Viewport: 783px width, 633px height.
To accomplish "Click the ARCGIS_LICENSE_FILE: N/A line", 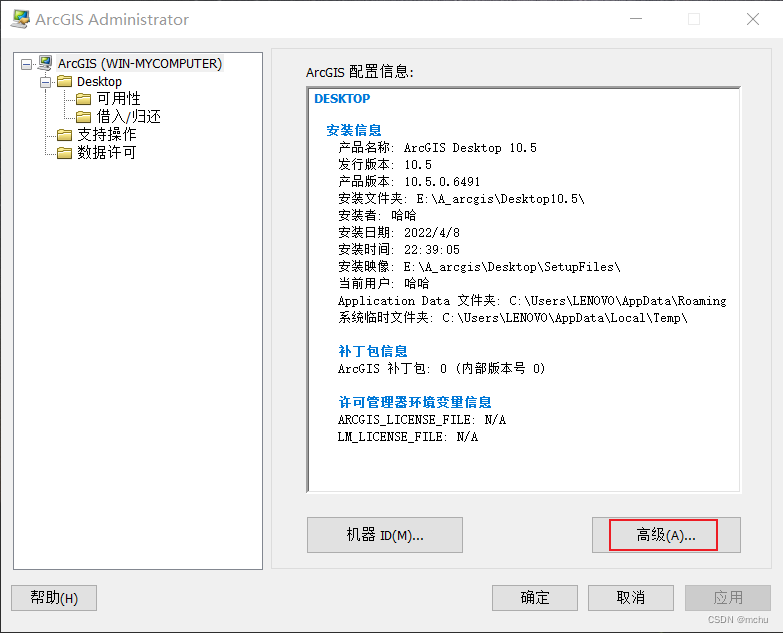I will 422,419.
